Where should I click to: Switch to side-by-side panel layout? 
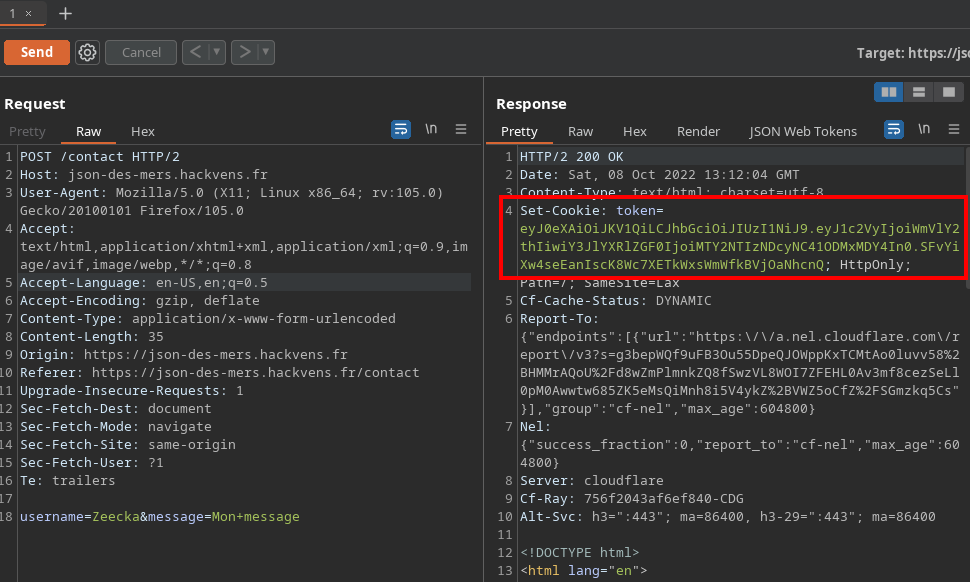[x=888, y=92]
